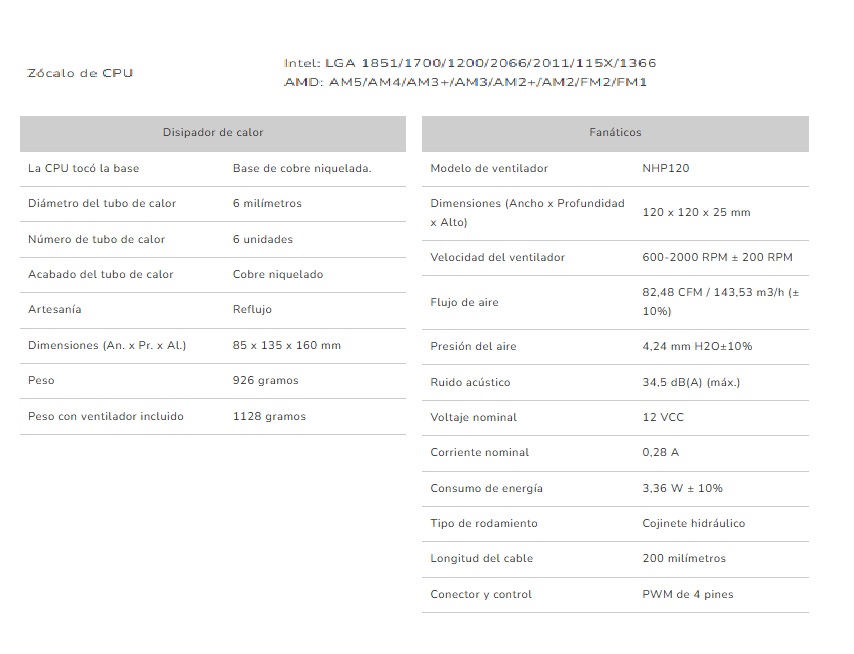The image size is (854, 654).
Task: Click the "85 x 135 x 160 mm" dimensions value
Action: 287,345
